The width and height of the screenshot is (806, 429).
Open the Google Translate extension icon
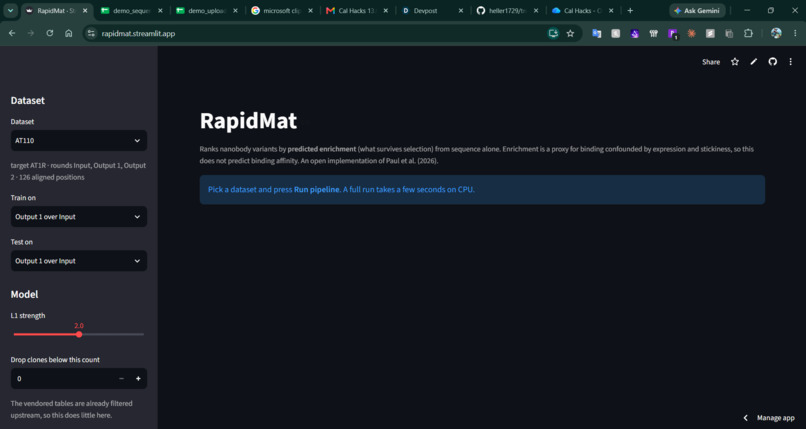(x=596, y=33)
